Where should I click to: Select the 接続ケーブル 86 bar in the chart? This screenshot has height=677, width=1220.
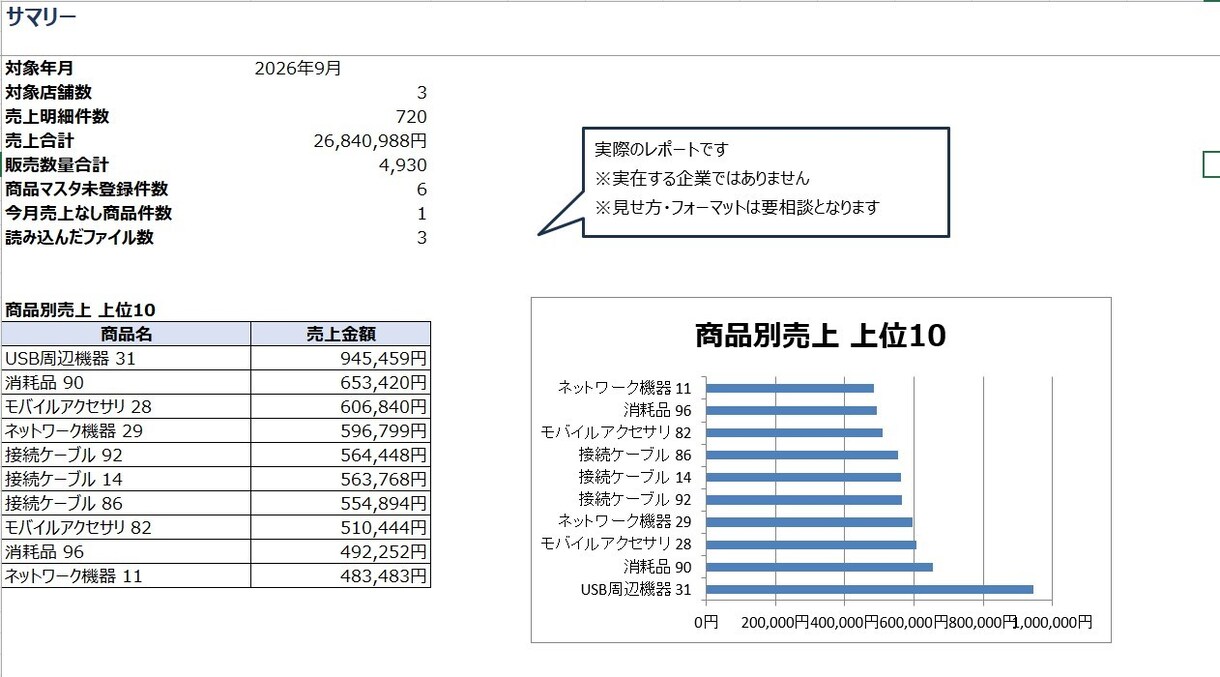tap(802, 455)
